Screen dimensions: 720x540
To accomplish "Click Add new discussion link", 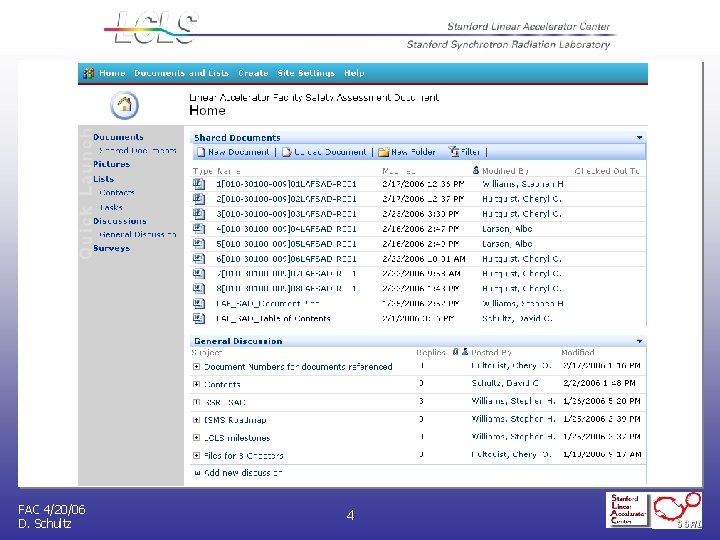I will pos(243,472).
